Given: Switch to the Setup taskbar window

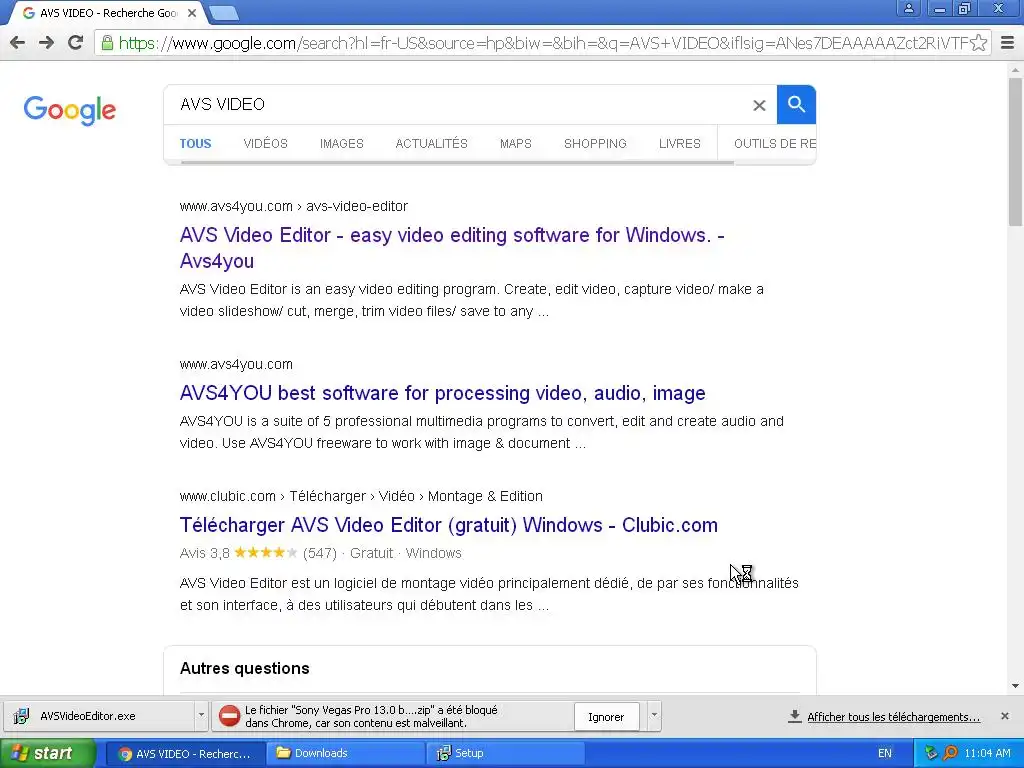Looking at the screenshot, I should (x=504, y=754).
